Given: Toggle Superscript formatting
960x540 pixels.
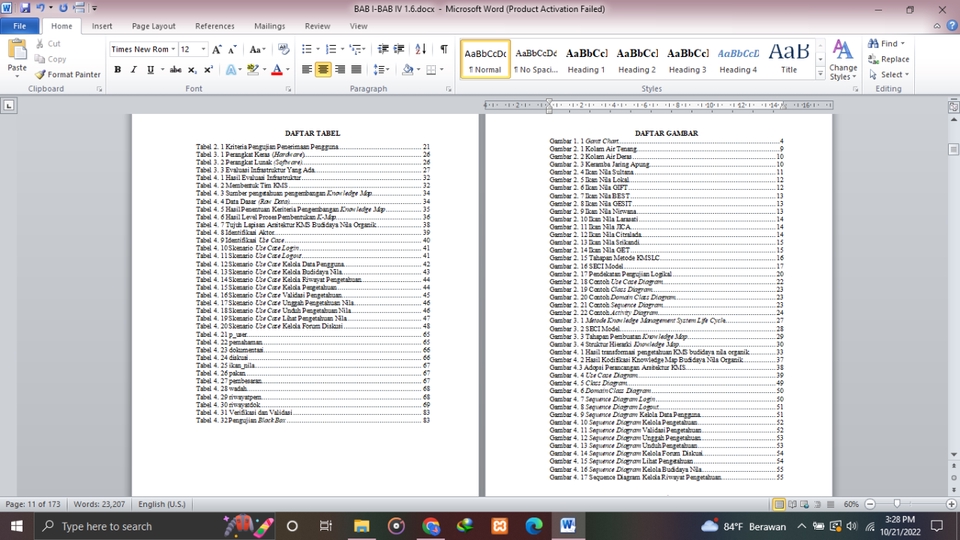Looking at the screenshot, I should 208,70.
